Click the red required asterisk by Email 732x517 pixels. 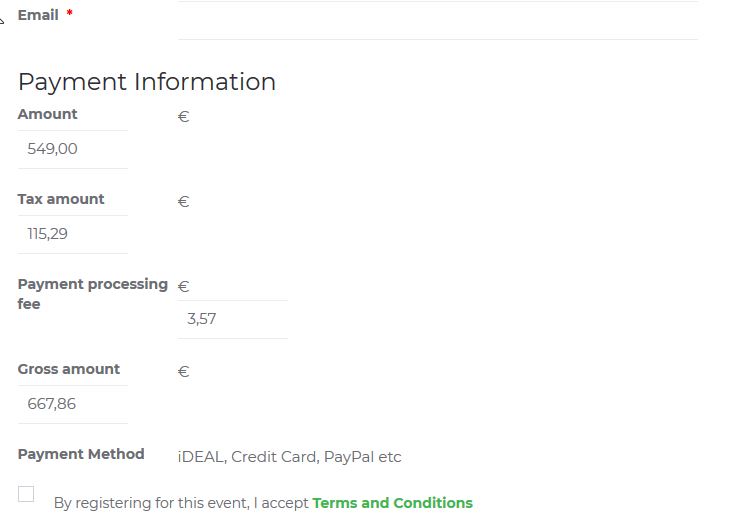pos(69,15)
